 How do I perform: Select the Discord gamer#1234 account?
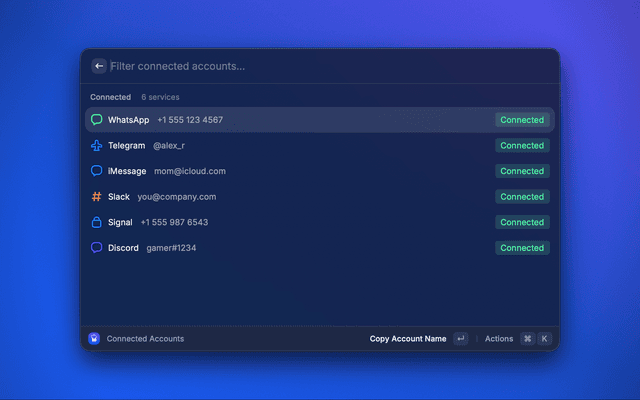(300, 248)
